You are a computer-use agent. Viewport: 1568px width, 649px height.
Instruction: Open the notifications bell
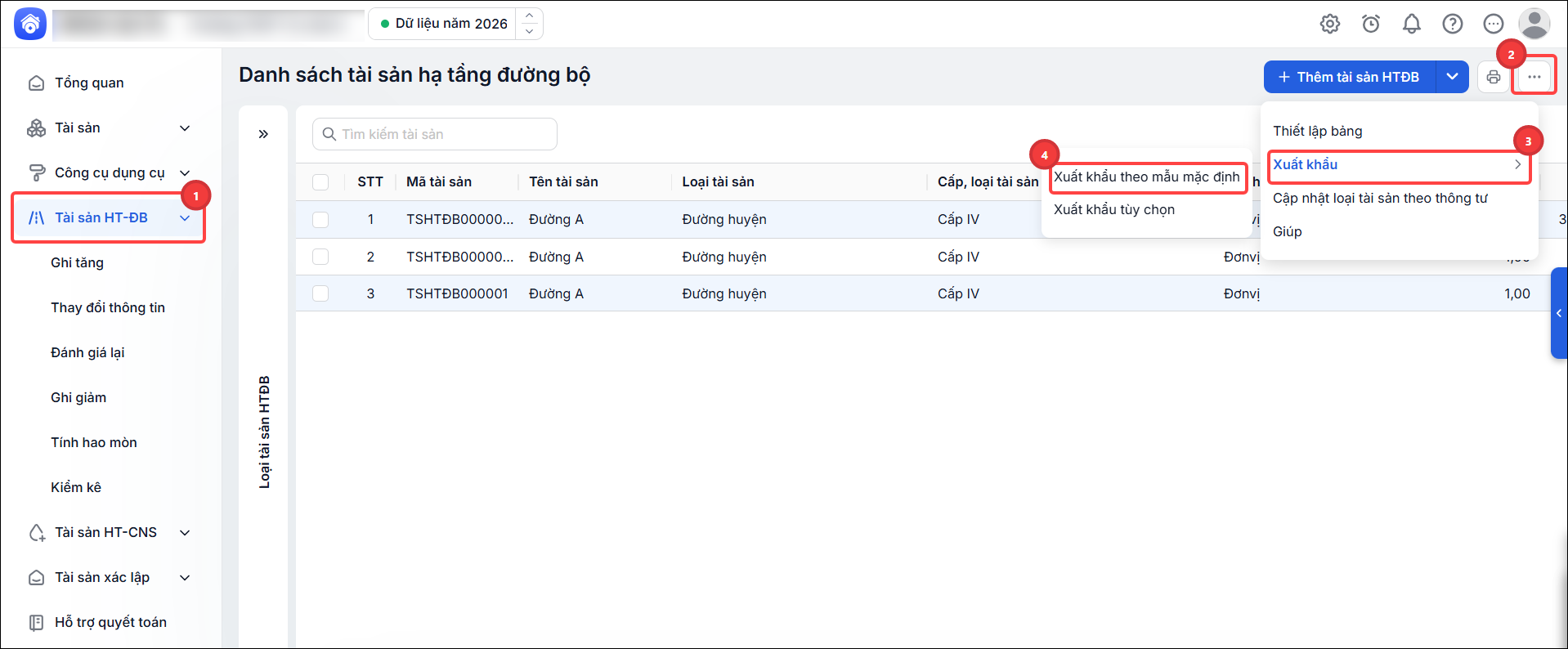pyautogui.click(x=1412, y=24)
